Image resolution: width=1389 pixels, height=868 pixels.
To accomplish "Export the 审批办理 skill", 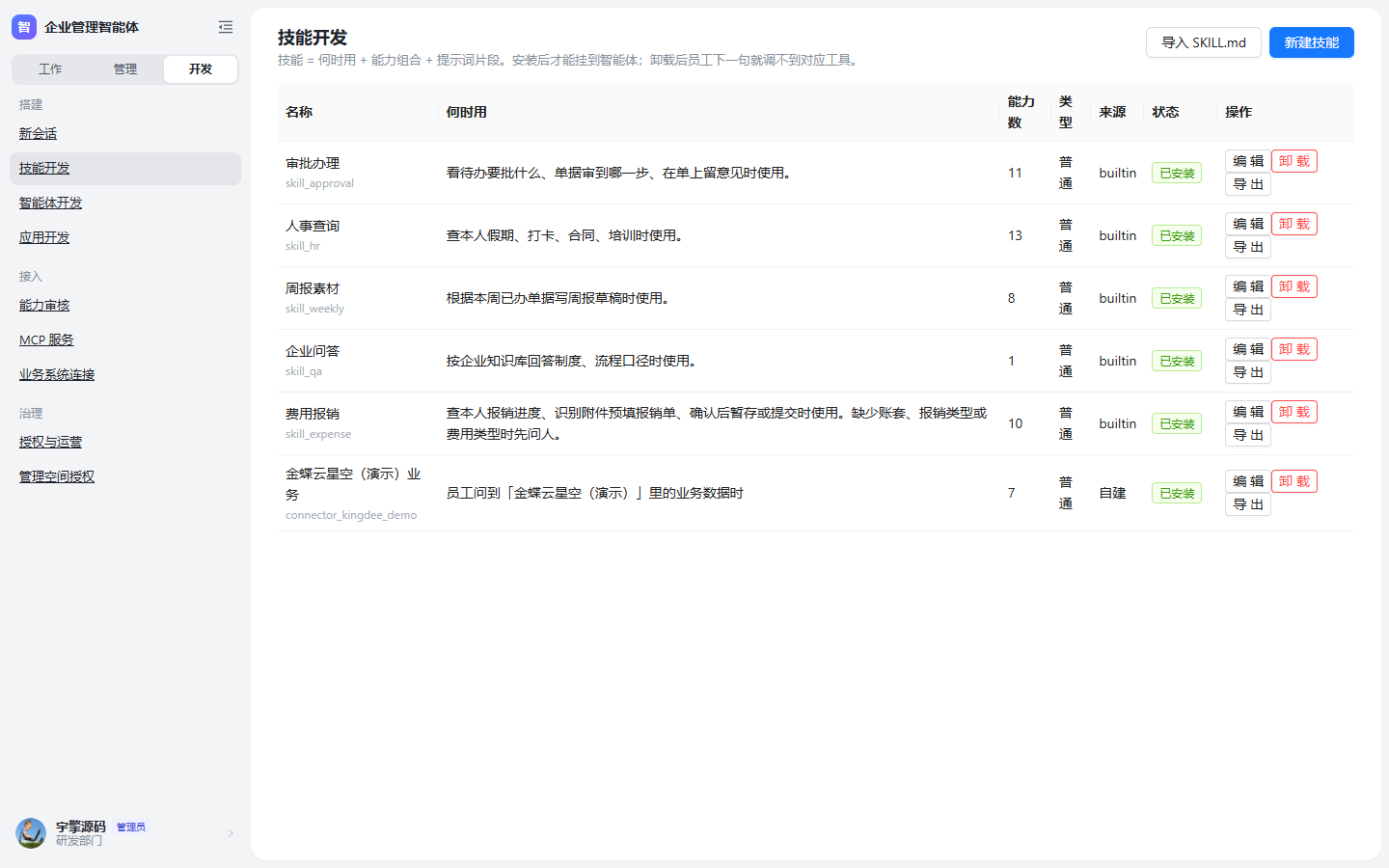I will (x=1248, y=184).
